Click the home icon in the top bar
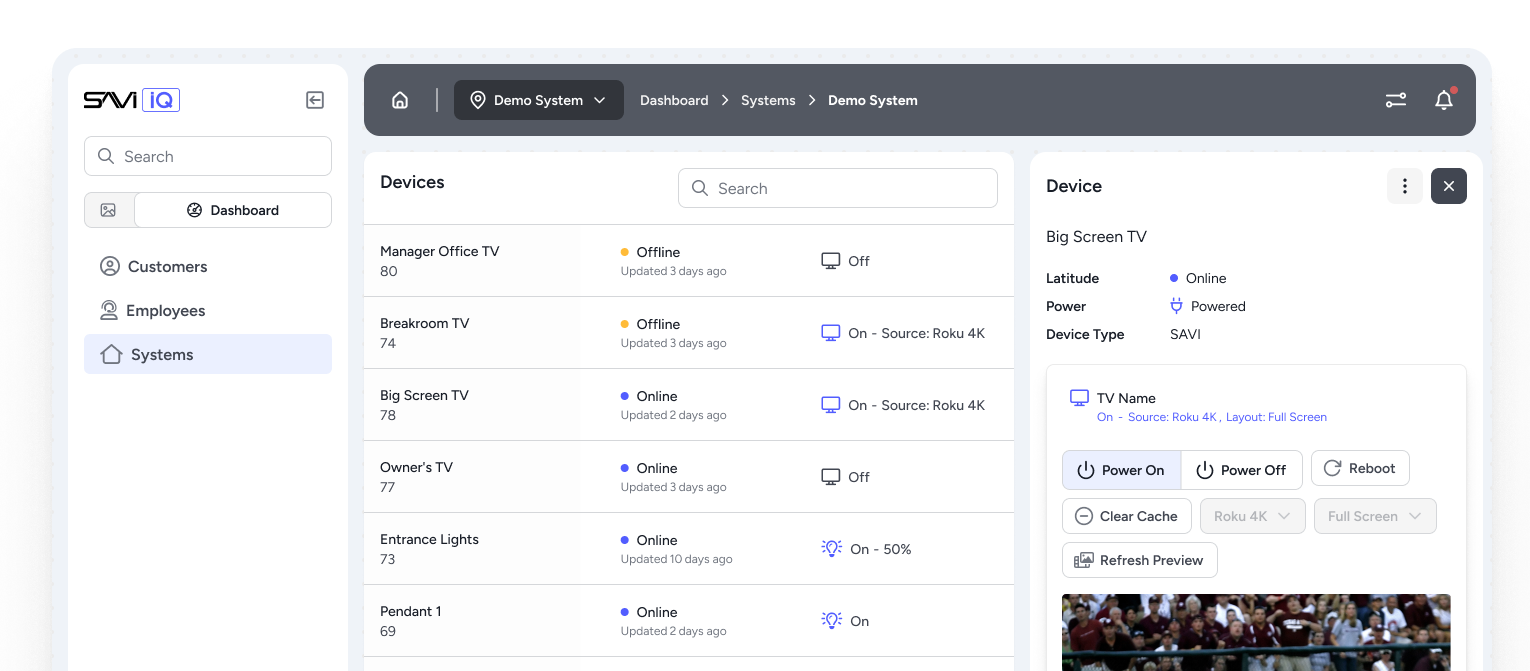This screenshot has width=1530, height=671. [x=400, y=100]
